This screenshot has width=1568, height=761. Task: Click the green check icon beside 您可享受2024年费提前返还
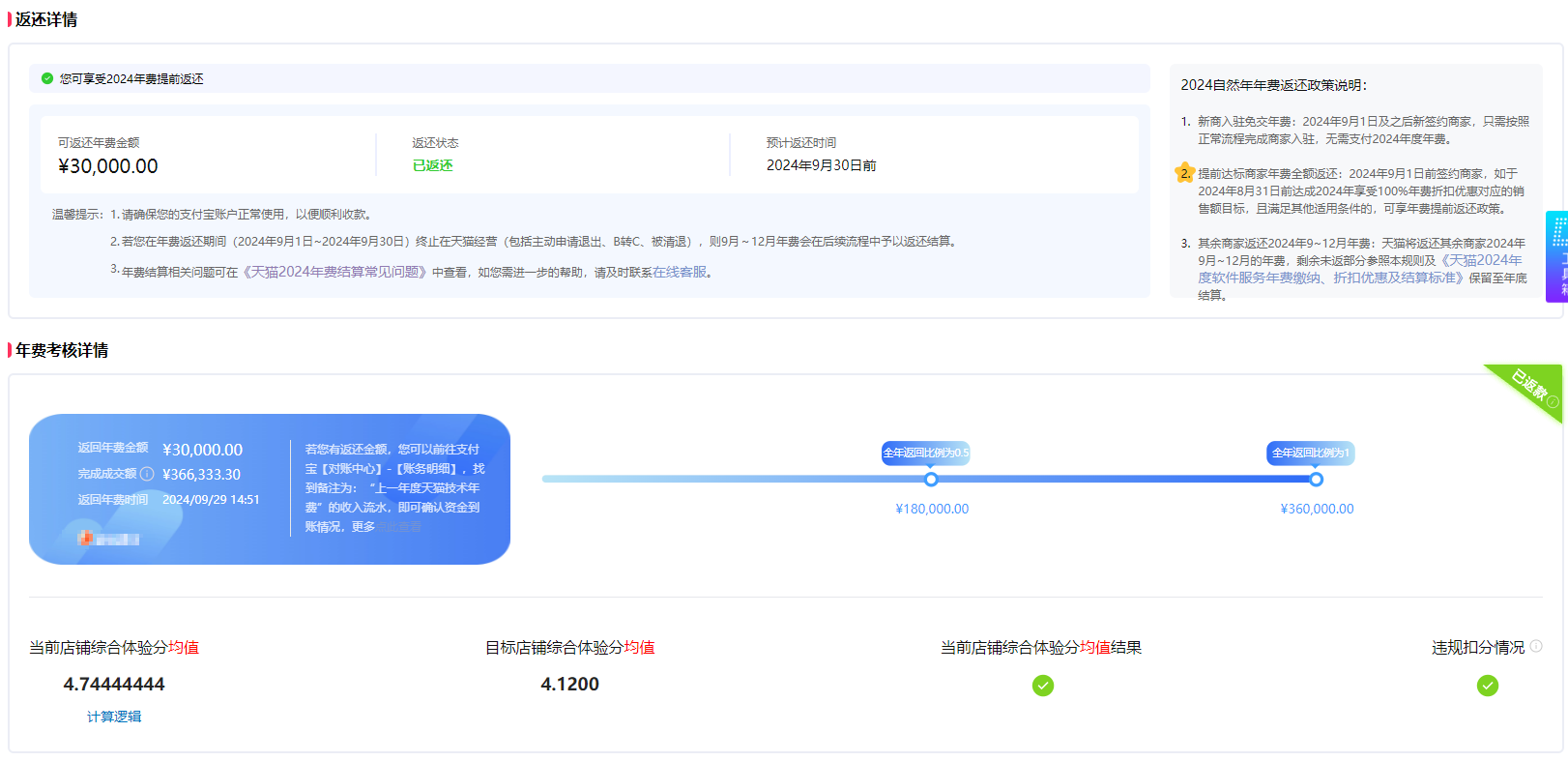47,79
